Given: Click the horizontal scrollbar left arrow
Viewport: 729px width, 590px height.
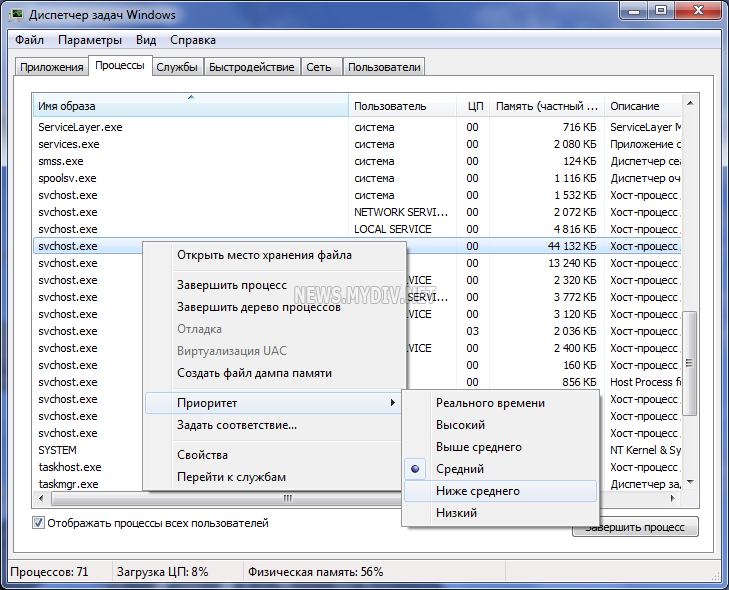Looking at the screenshot, I should (41, 498).
